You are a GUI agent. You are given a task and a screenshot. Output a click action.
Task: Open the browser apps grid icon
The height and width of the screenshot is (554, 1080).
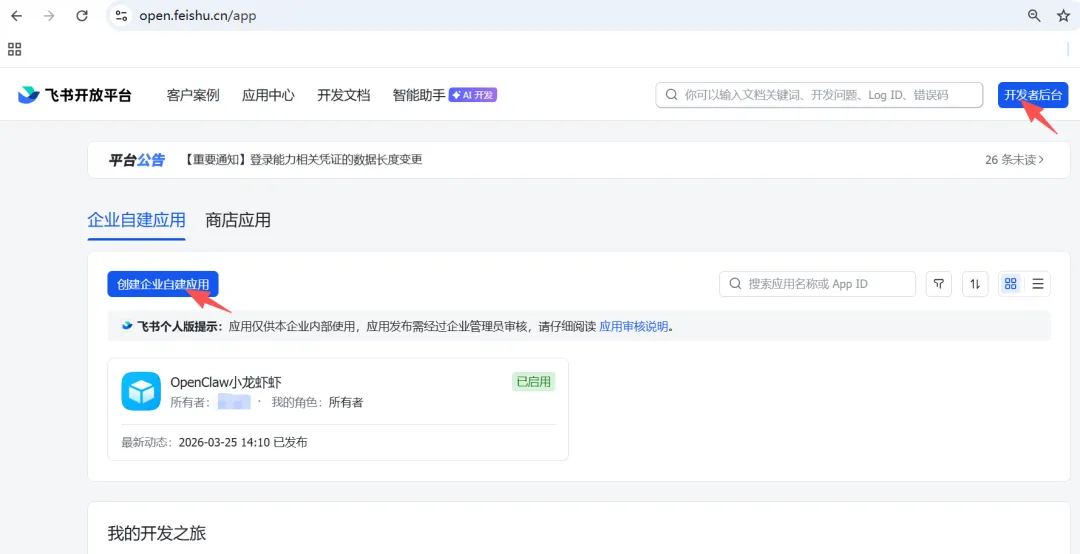pyautogui.click(x=14, y=49)
